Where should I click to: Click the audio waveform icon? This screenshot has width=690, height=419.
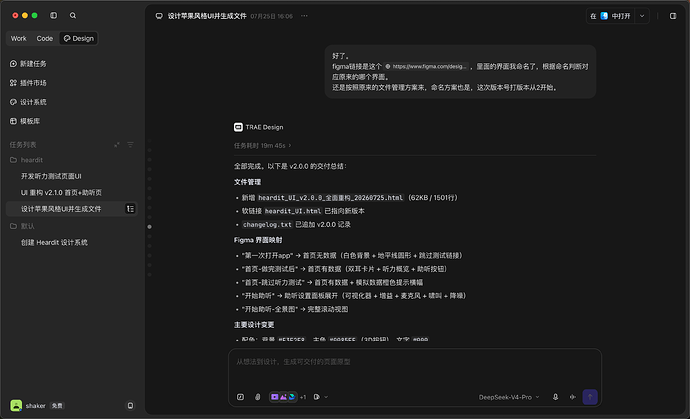pos(573,397)
